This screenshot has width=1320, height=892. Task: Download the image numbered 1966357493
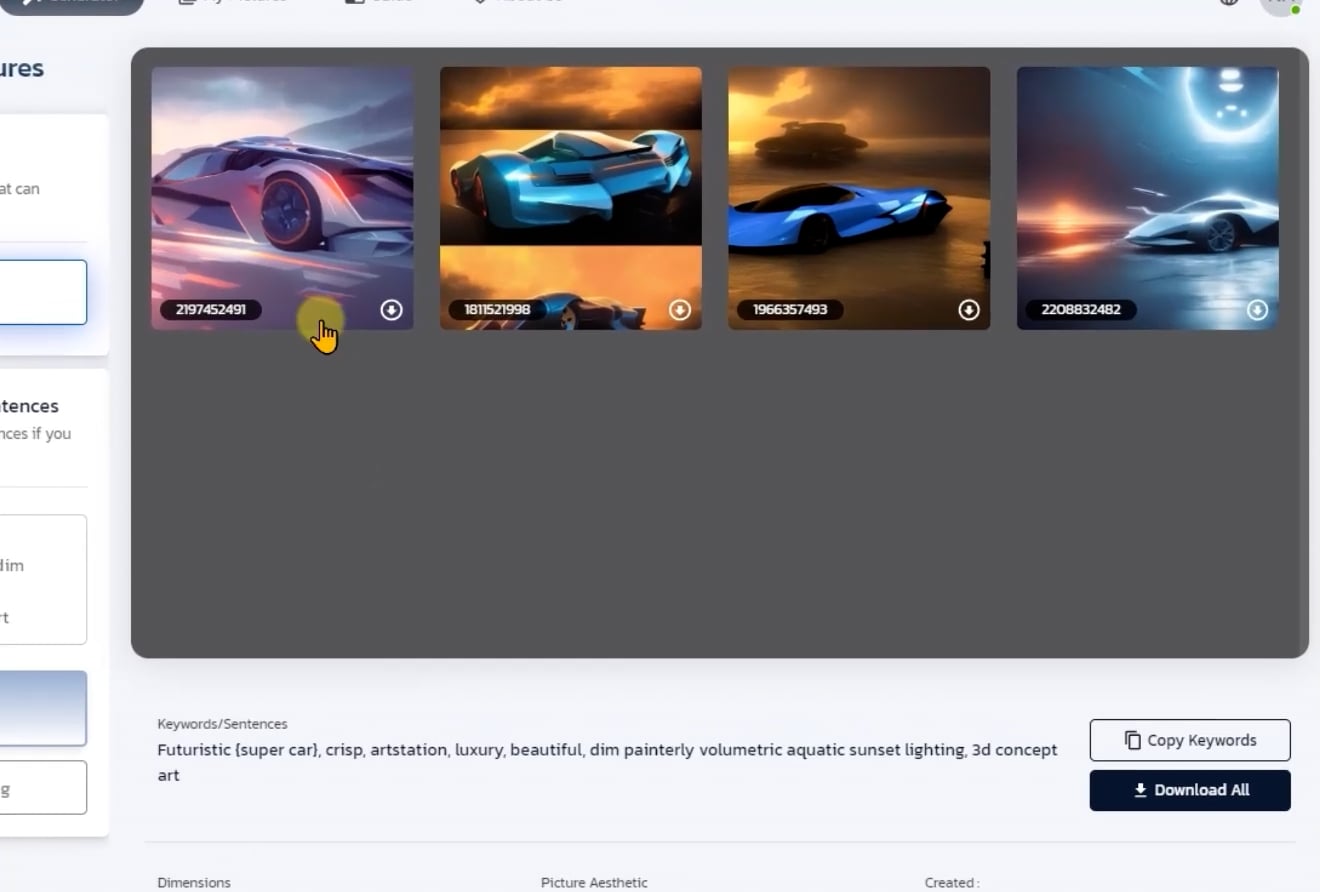(969, 310)
